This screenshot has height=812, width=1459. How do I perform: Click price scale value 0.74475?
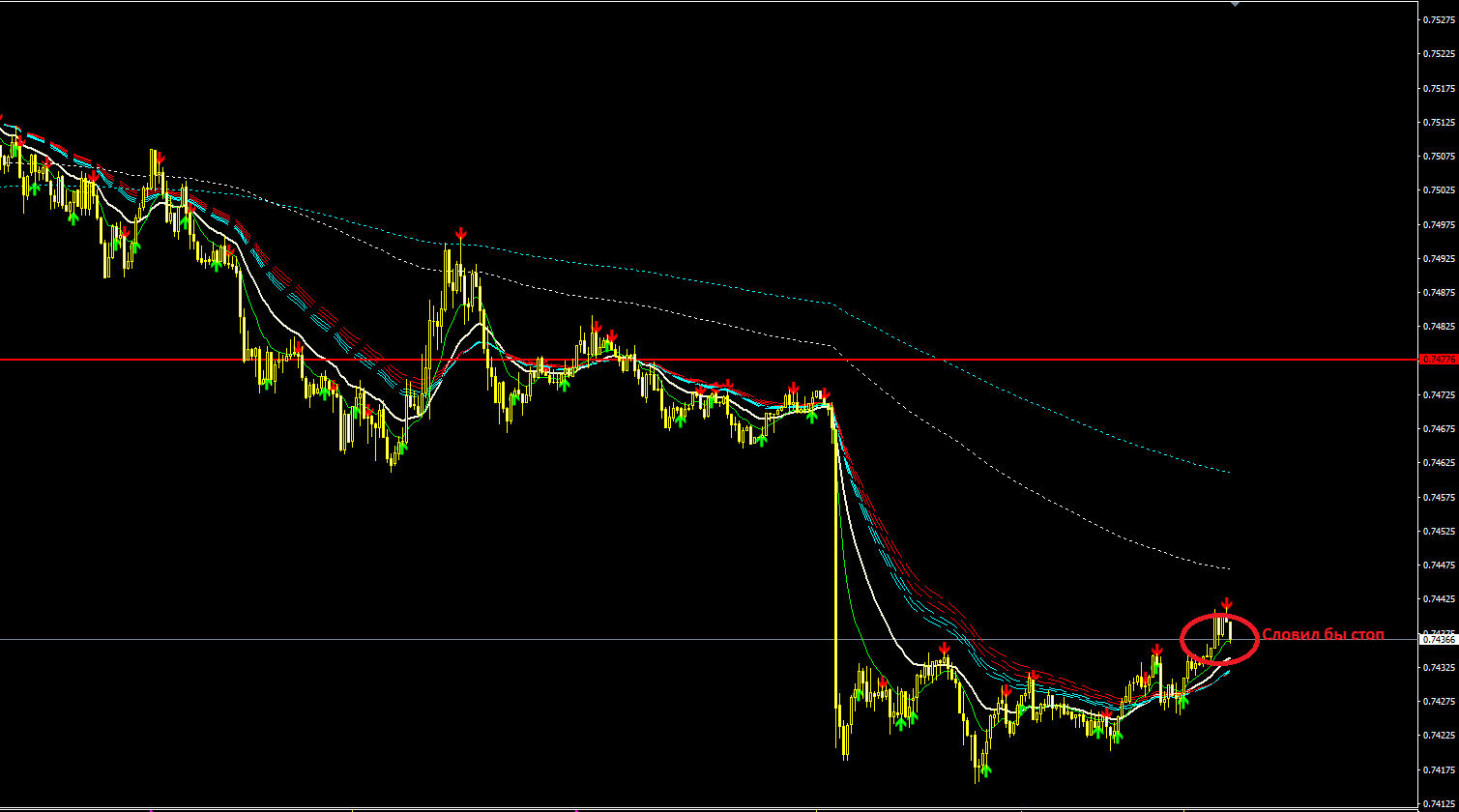[x=1439, y=565]
